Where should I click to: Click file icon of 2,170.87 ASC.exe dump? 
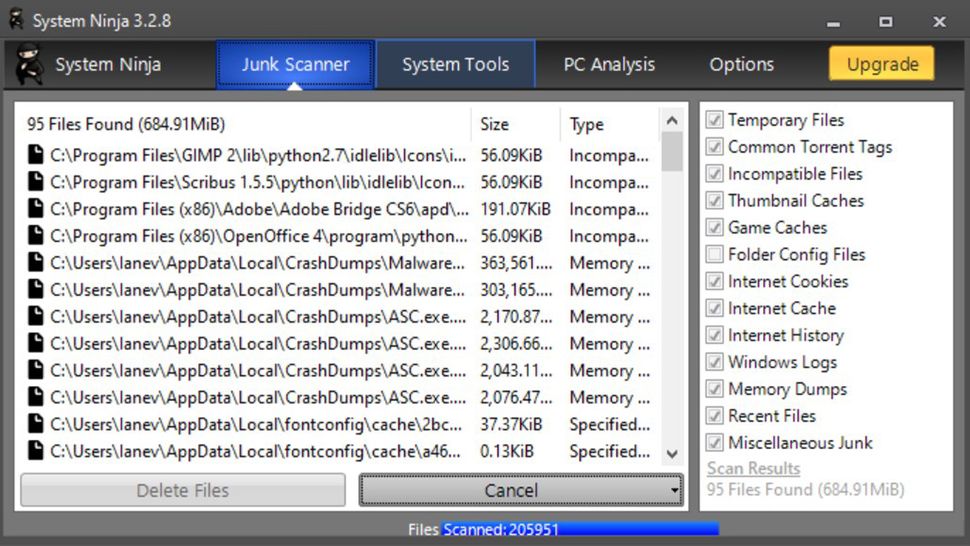tap(36, 317)
